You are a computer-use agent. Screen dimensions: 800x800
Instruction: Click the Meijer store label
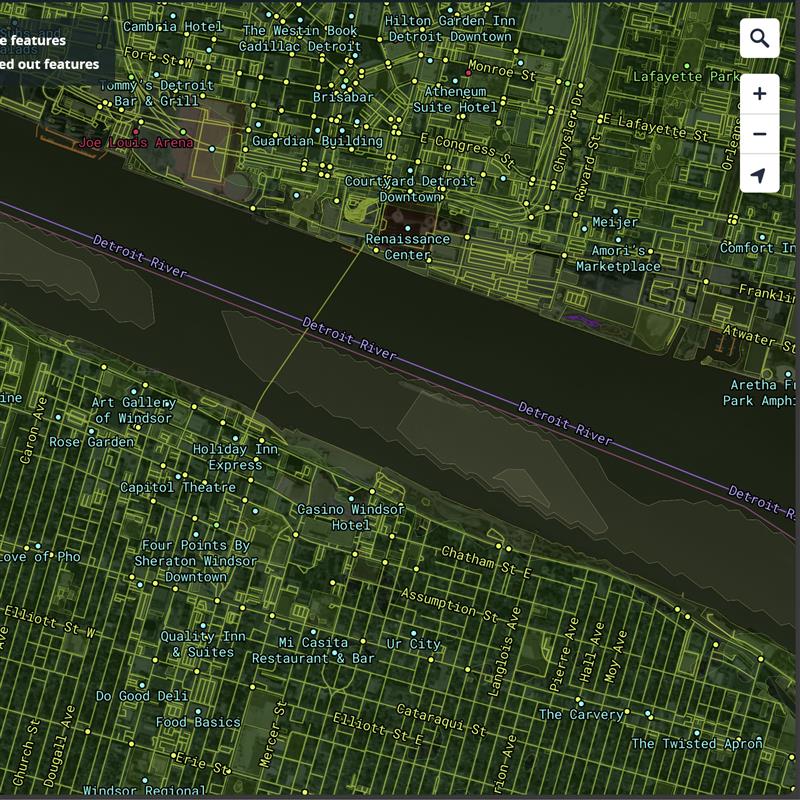coord(615,222)
